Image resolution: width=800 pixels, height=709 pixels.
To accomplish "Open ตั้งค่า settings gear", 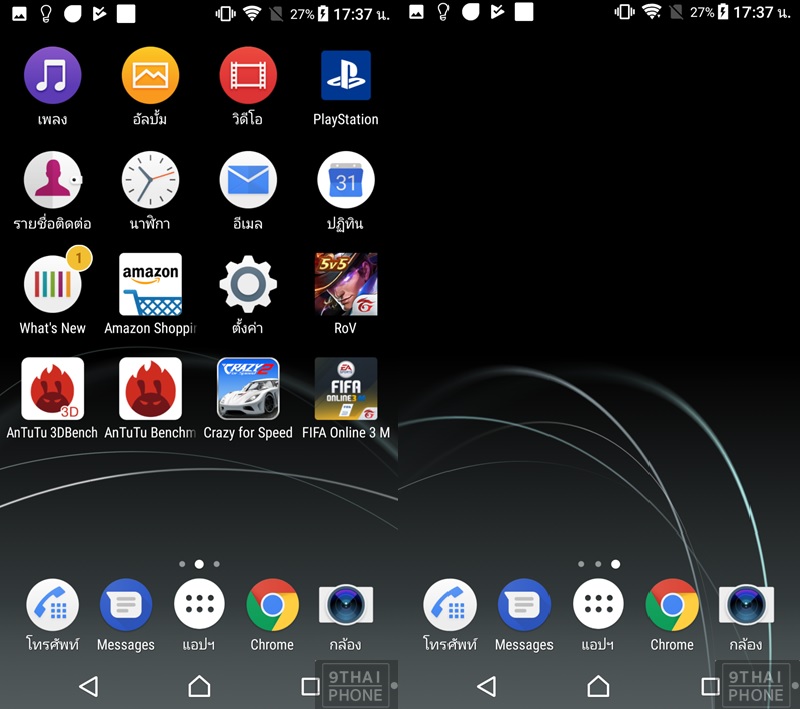I will point(248,284).
